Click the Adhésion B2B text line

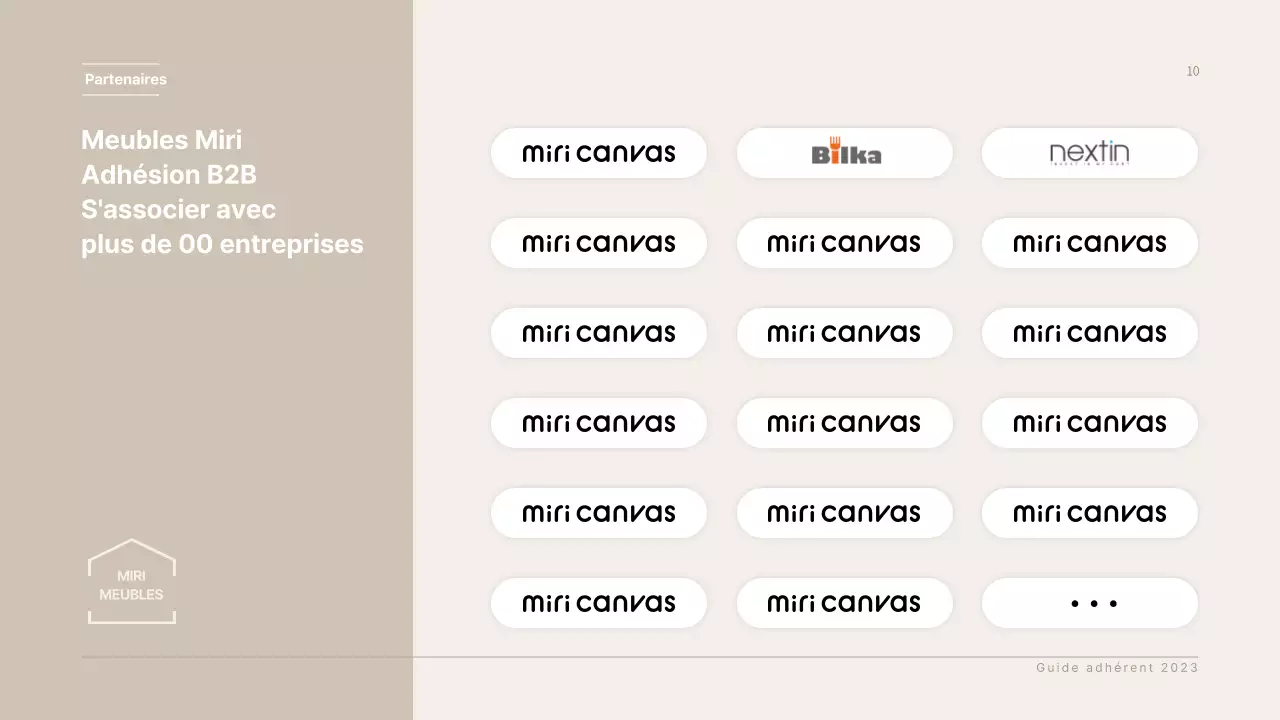(169, 175)
